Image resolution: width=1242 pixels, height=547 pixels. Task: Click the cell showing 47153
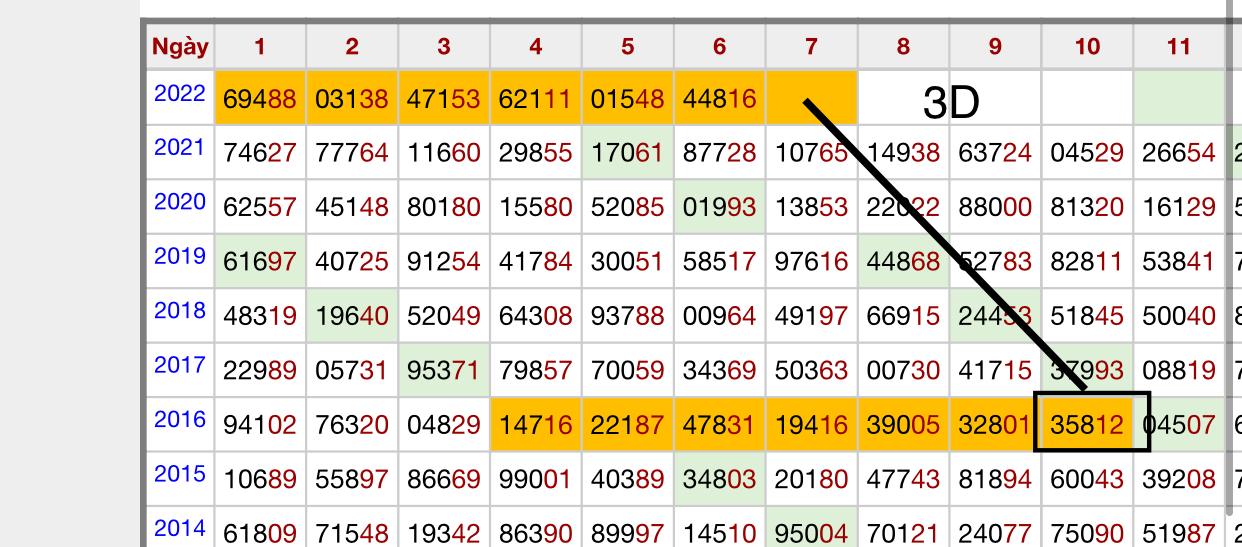pos(444,98)
